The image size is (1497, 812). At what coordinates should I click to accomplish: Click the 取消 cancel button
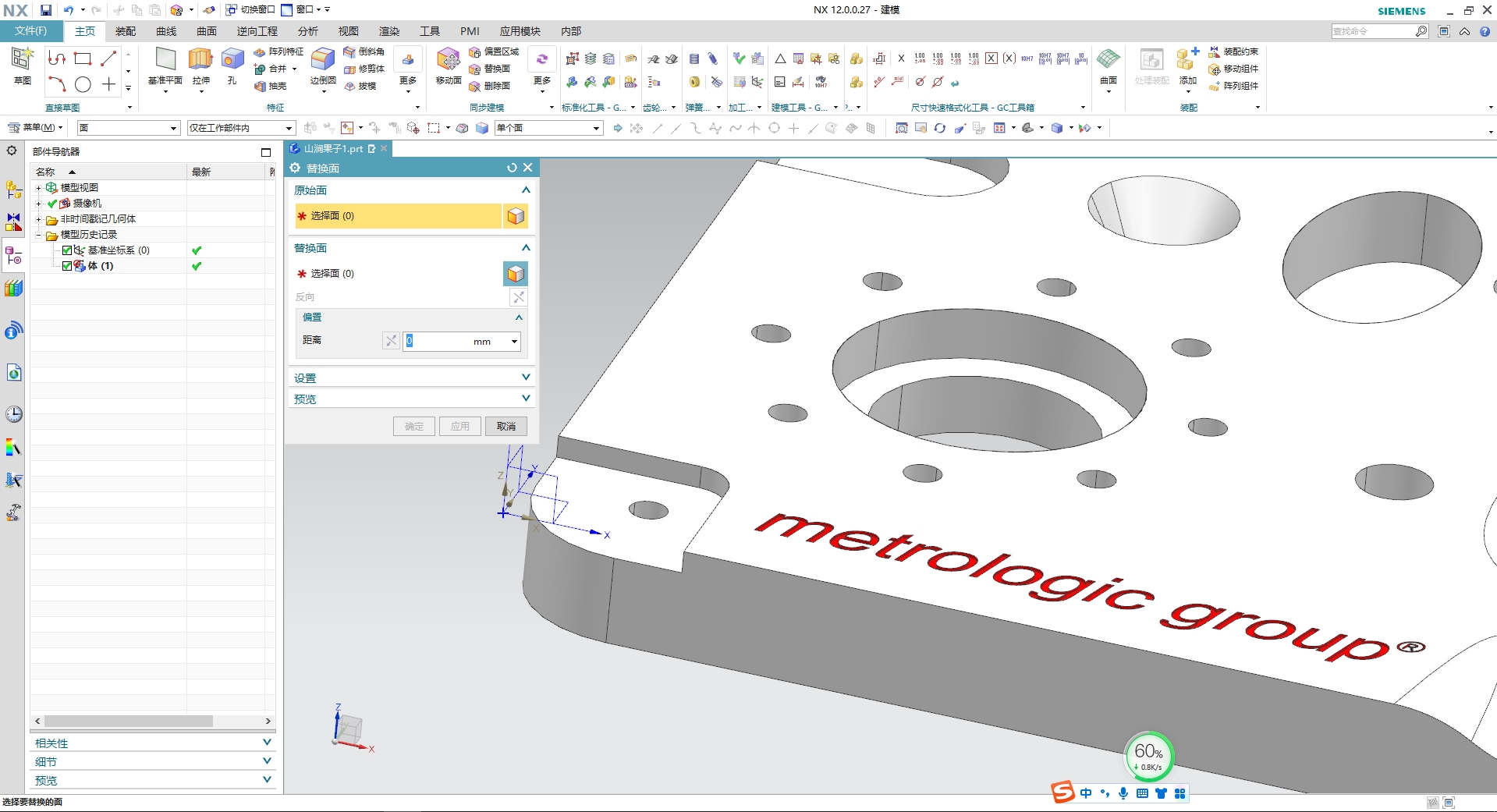[x=506, y=427]
